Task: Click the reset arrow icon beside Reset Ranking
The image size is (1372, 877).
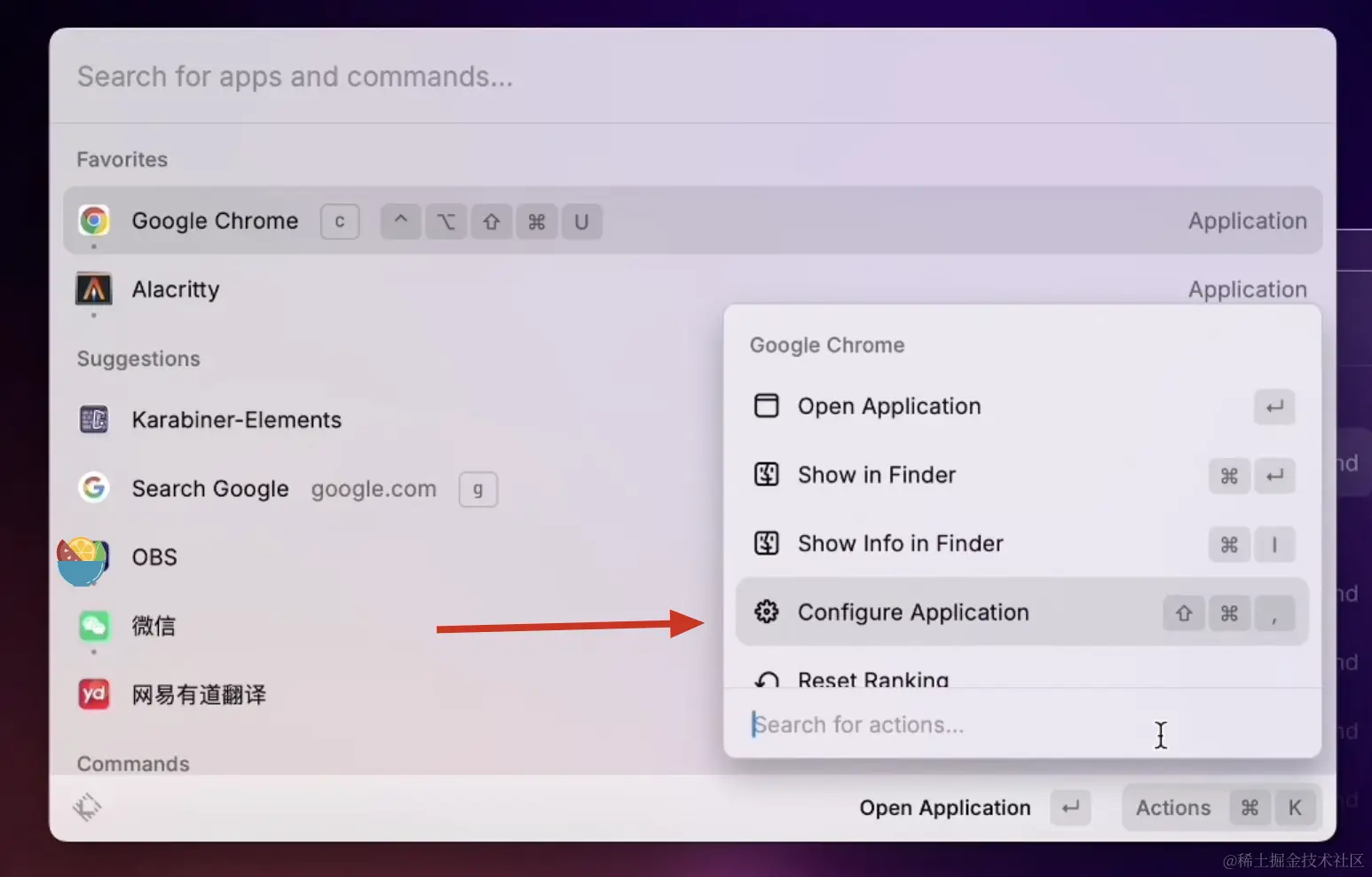Action: (766, 680)
